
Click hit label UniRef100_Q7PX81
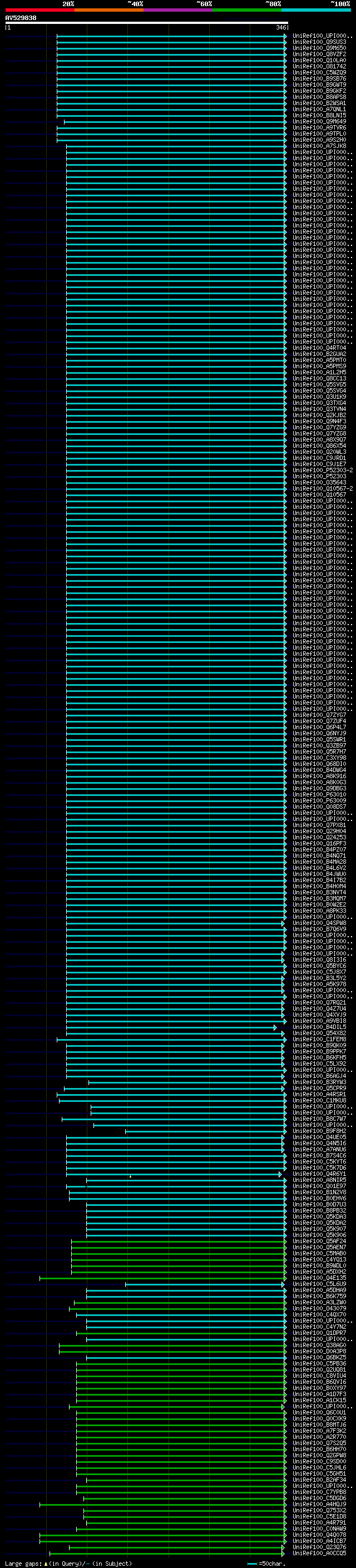(319, 825)
